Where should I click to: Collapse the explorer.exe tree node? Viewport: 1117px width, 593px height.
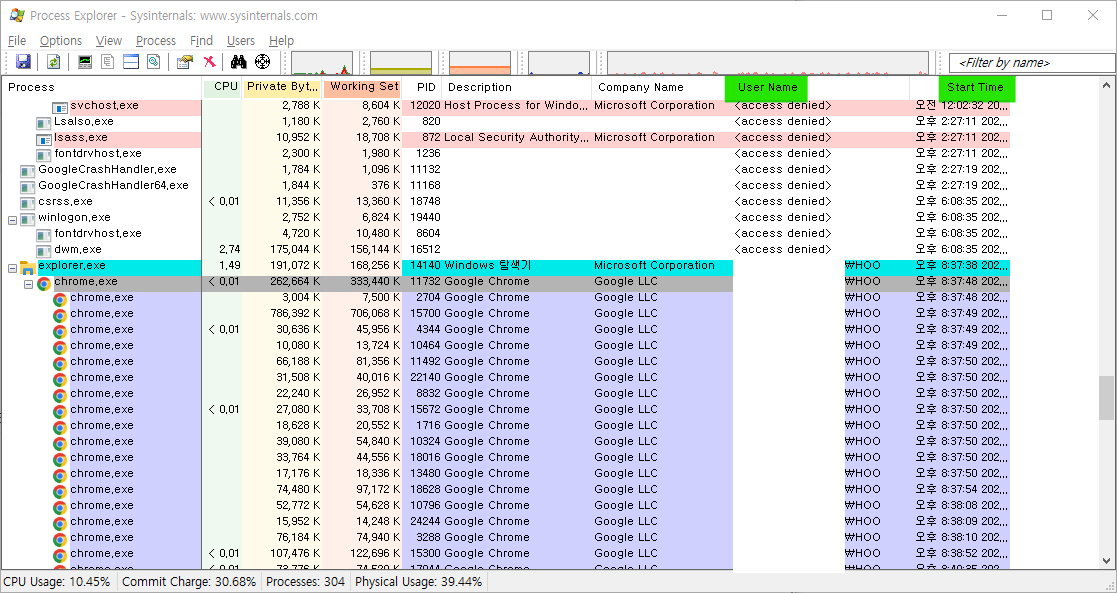pyautogui.click(x=12, y=268)
